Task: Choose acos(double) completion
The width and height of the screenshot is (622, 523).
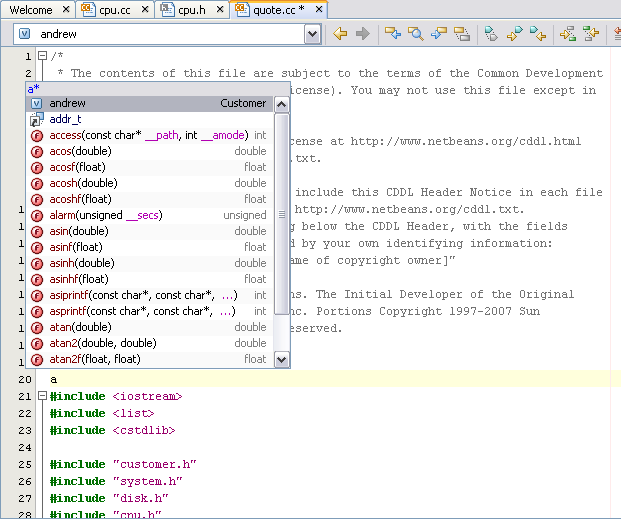Action: coord(150,151)
